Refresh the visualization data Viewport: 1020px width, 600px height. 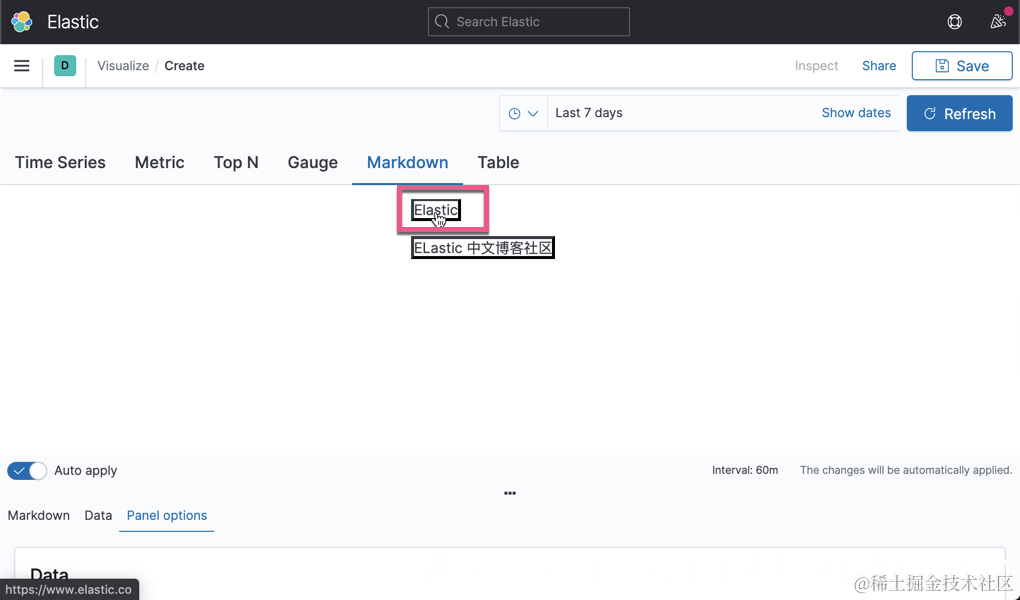tap(960, 113)
